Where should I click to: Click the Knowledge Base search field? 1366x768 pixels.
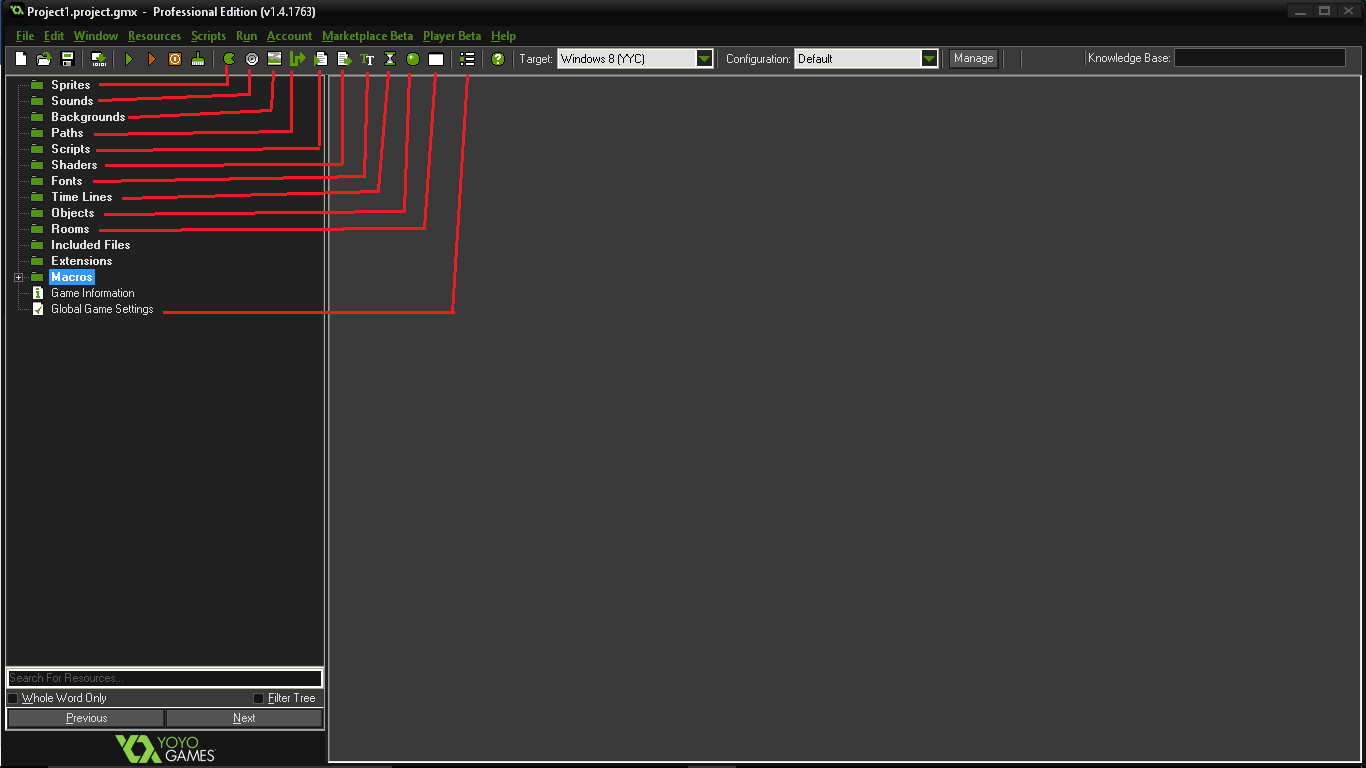(1259, 59)
